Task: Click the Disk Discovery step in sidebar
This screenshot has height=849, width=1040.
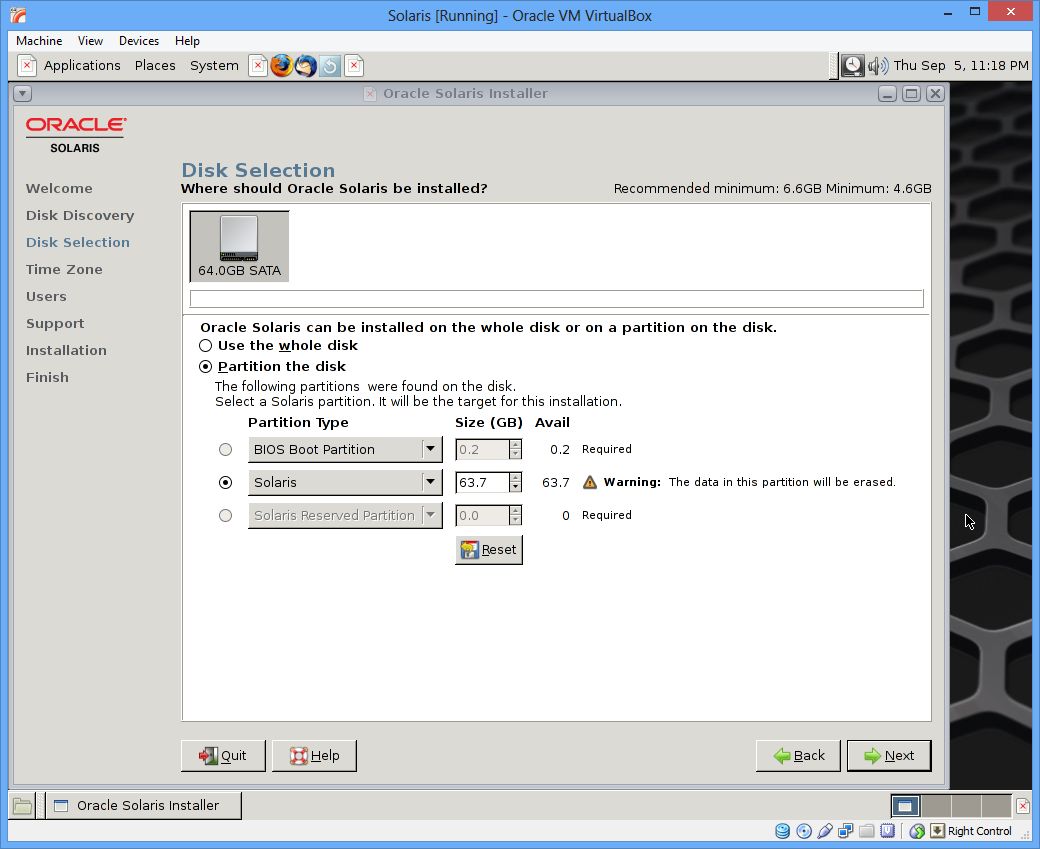Action: coord(80,216)
